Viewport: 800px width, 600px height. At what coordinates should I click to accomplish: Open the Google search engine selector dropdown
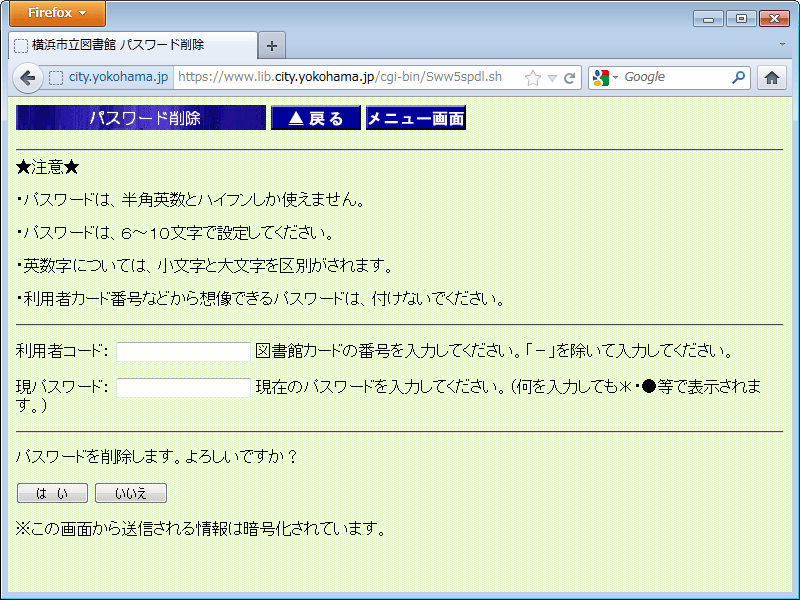tap(607, 77)
